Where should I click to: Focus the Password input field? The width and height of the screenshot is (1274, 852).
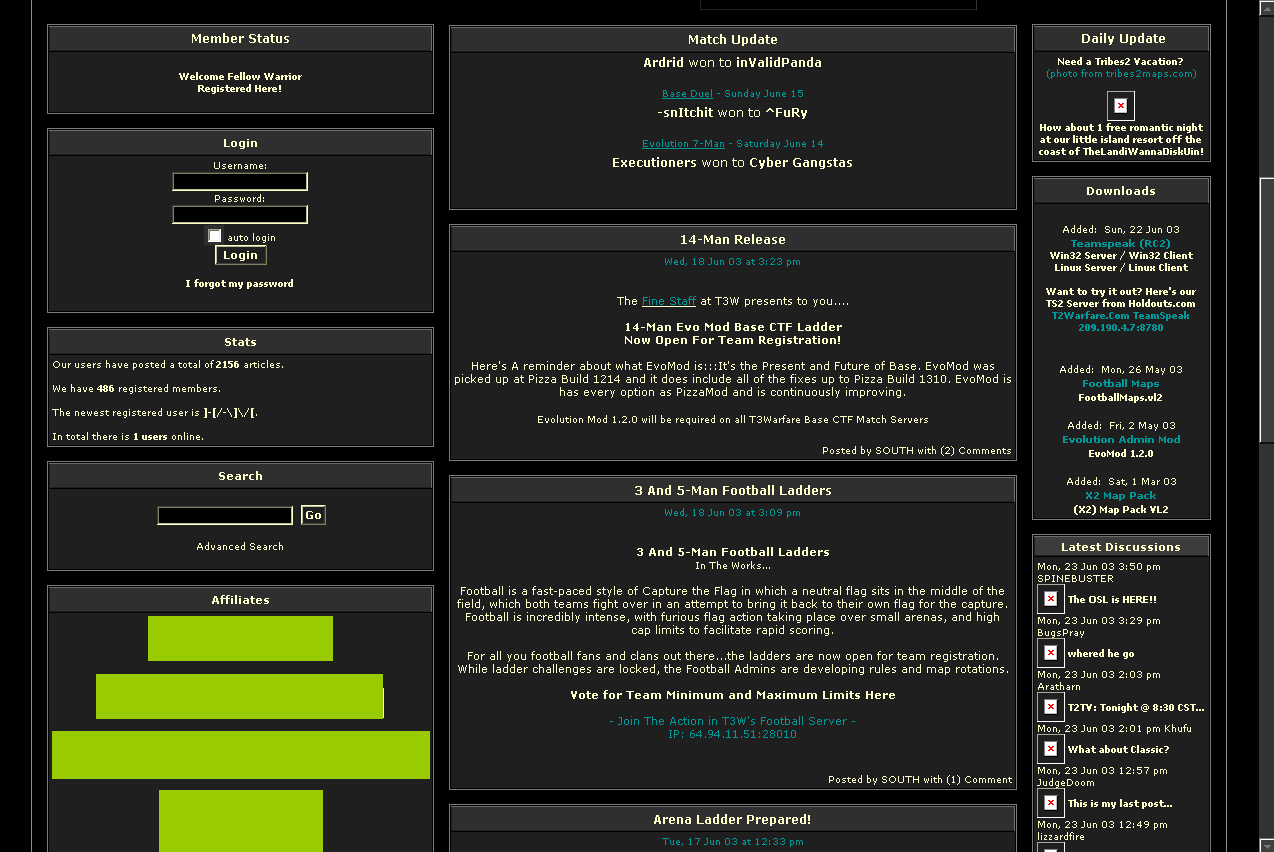coord(240,214)
